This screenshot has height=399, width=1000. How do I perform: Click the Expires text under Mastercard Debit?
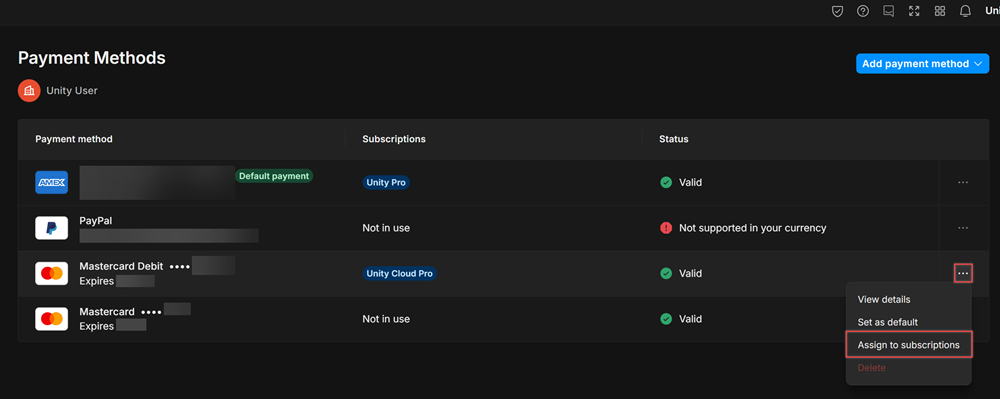96,281
